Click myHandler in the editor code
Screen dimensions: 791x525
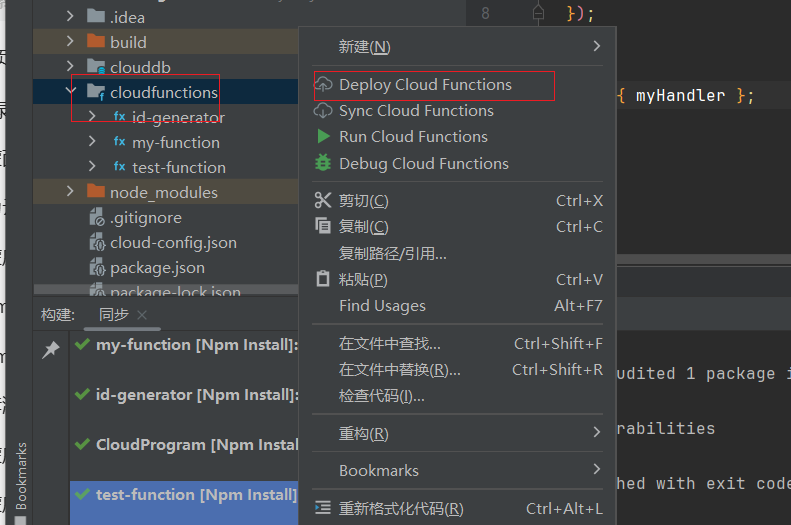coord(680,95)
